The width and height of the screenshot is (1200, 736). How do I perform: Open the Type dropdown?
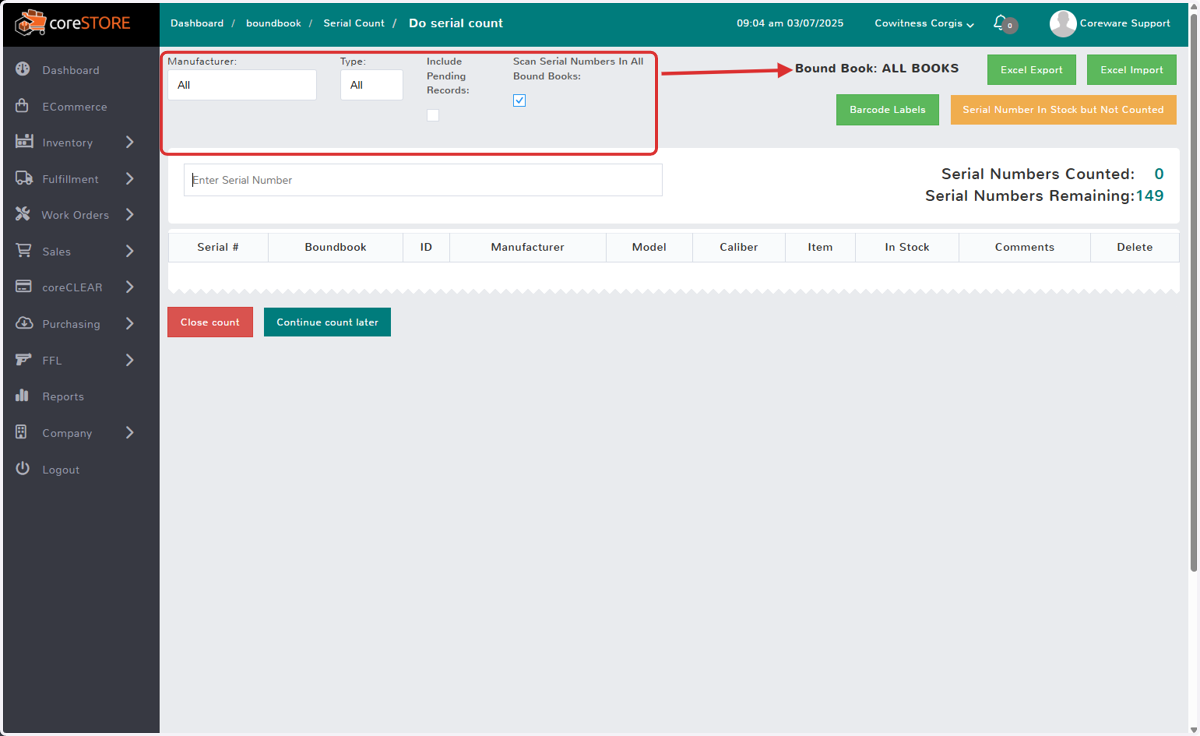click(372, 85)
